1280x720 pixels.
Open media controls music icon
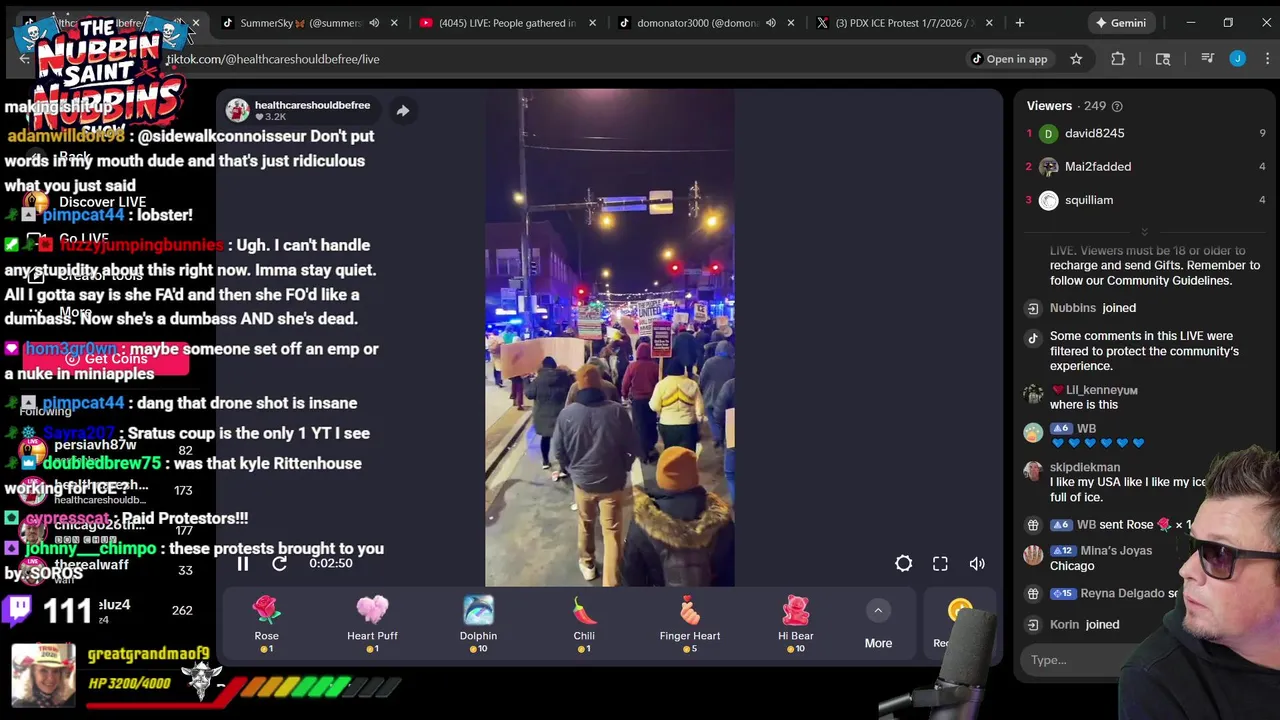click(1207, 59)
